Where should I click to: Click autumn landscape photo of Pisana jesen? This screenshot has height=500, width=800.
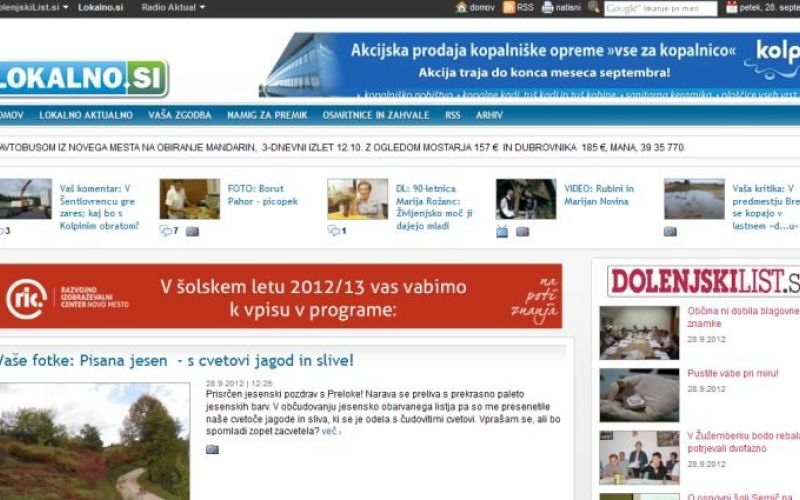(95, 441)
